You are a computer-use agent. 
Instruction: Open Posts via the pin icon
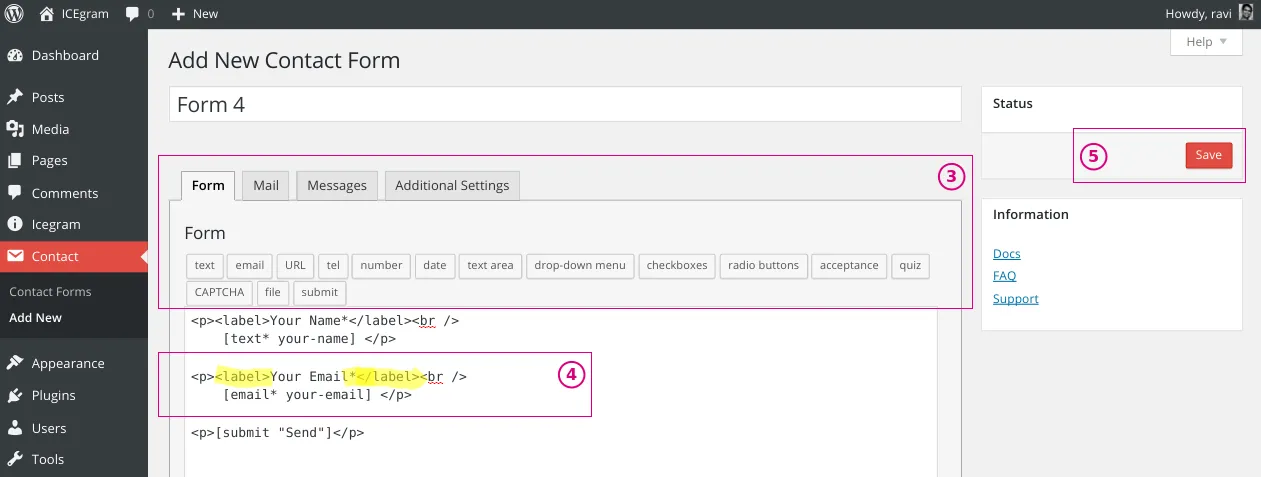[x=15, y=97]
